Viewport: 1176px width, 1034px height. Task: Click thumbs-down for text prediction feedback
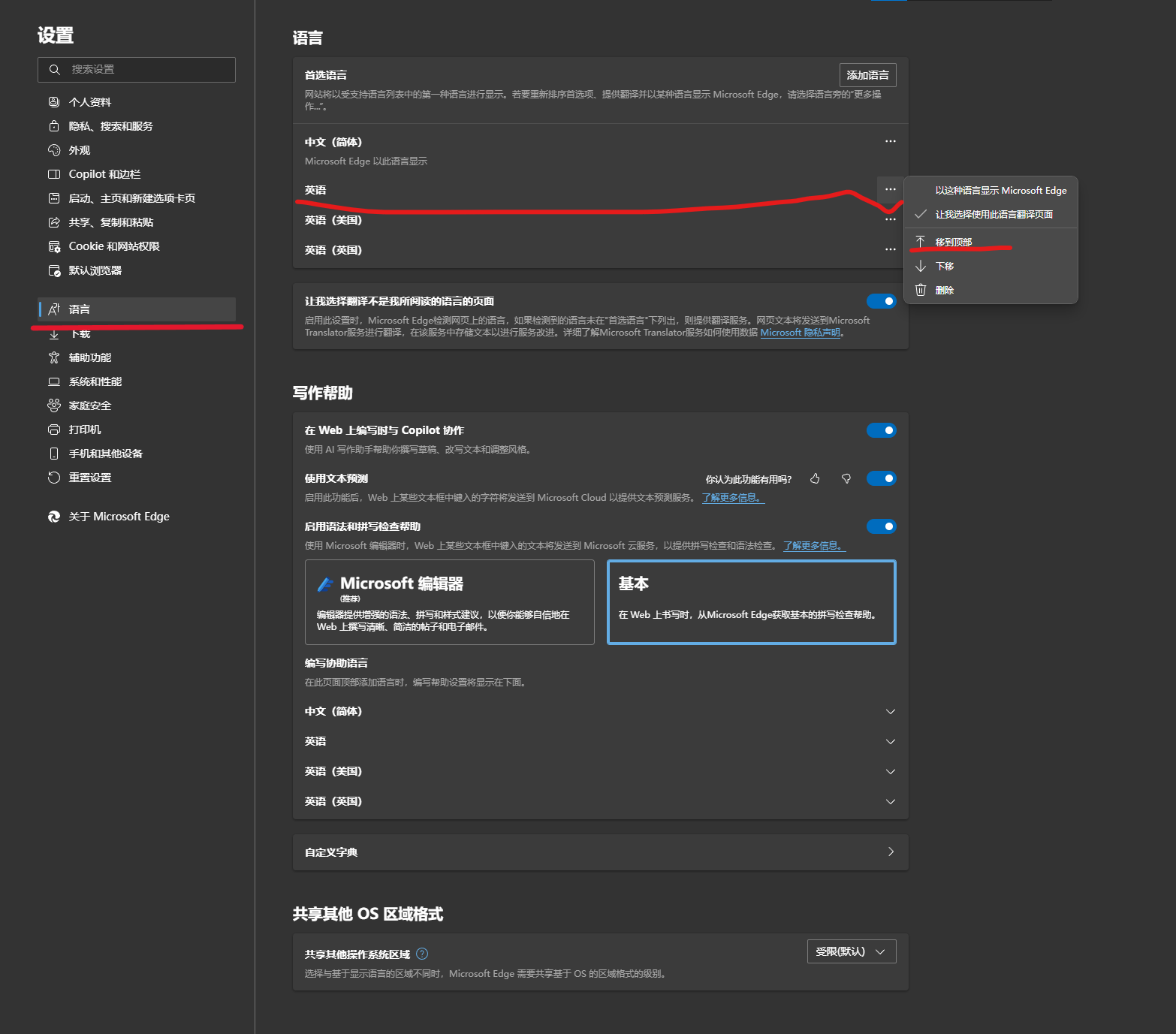[x=846, y=478]
